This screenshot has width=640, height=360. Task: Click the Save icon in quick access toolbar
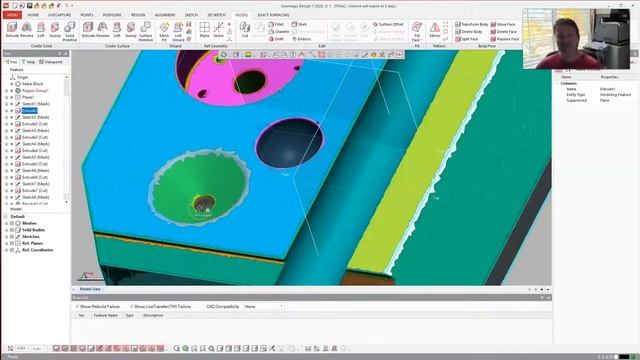click(x=29, y=6)
